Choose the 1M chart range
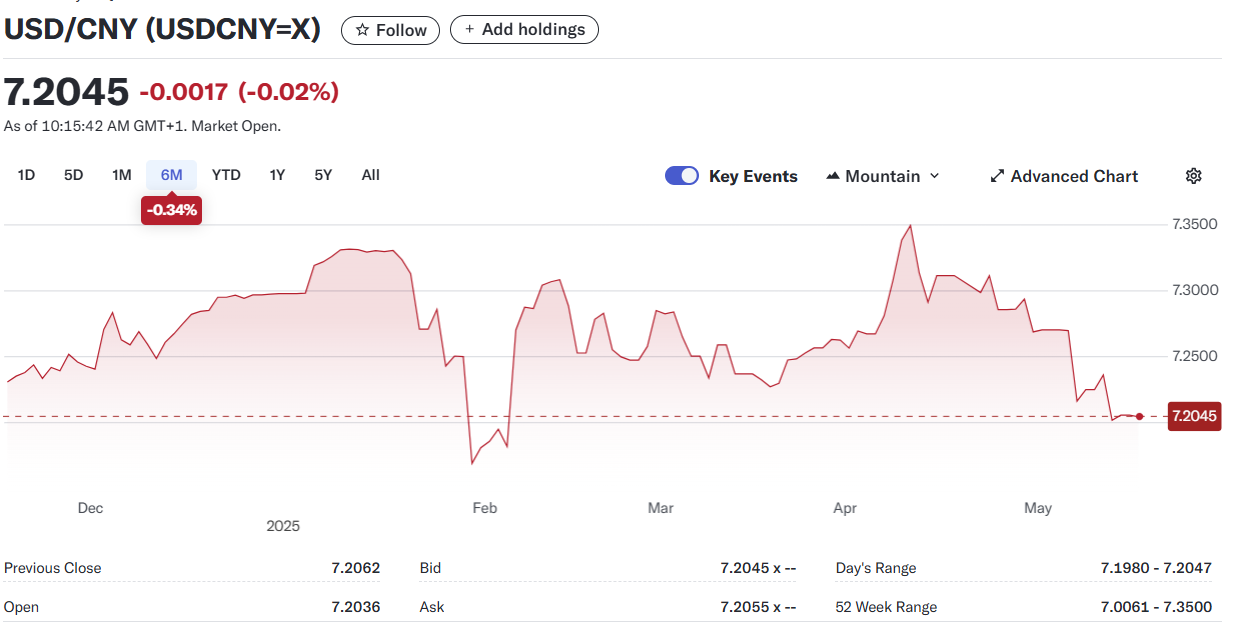The width and height of the screenshot is (1235, 636). tap(121, 175)
